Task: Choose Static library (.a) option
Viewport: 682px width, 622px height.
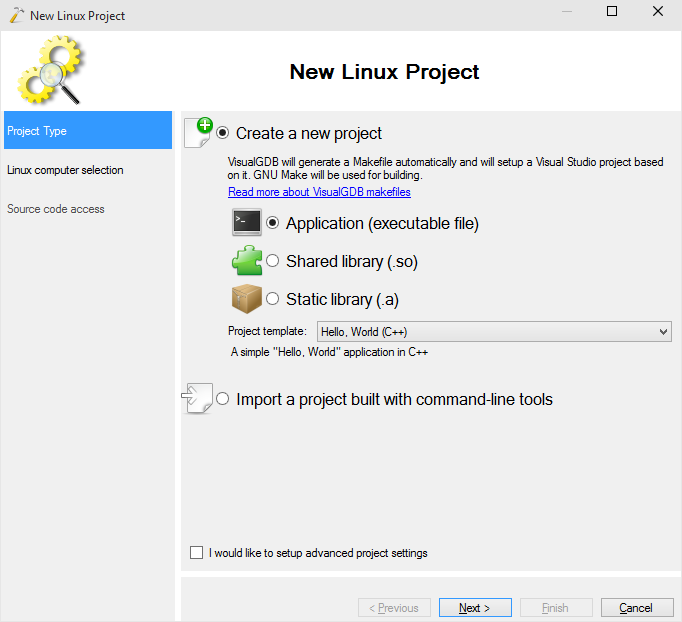Action: [x=272, y=299]
